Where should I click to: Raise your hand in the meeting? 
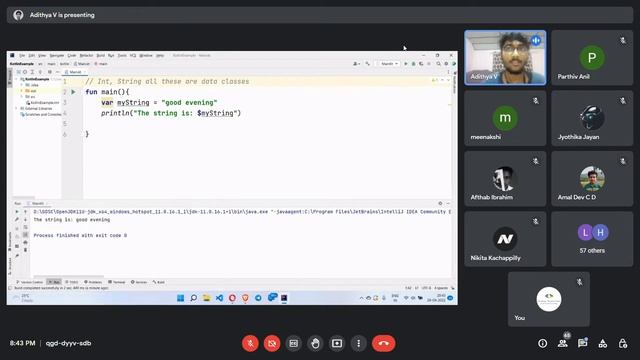(315, 343)
